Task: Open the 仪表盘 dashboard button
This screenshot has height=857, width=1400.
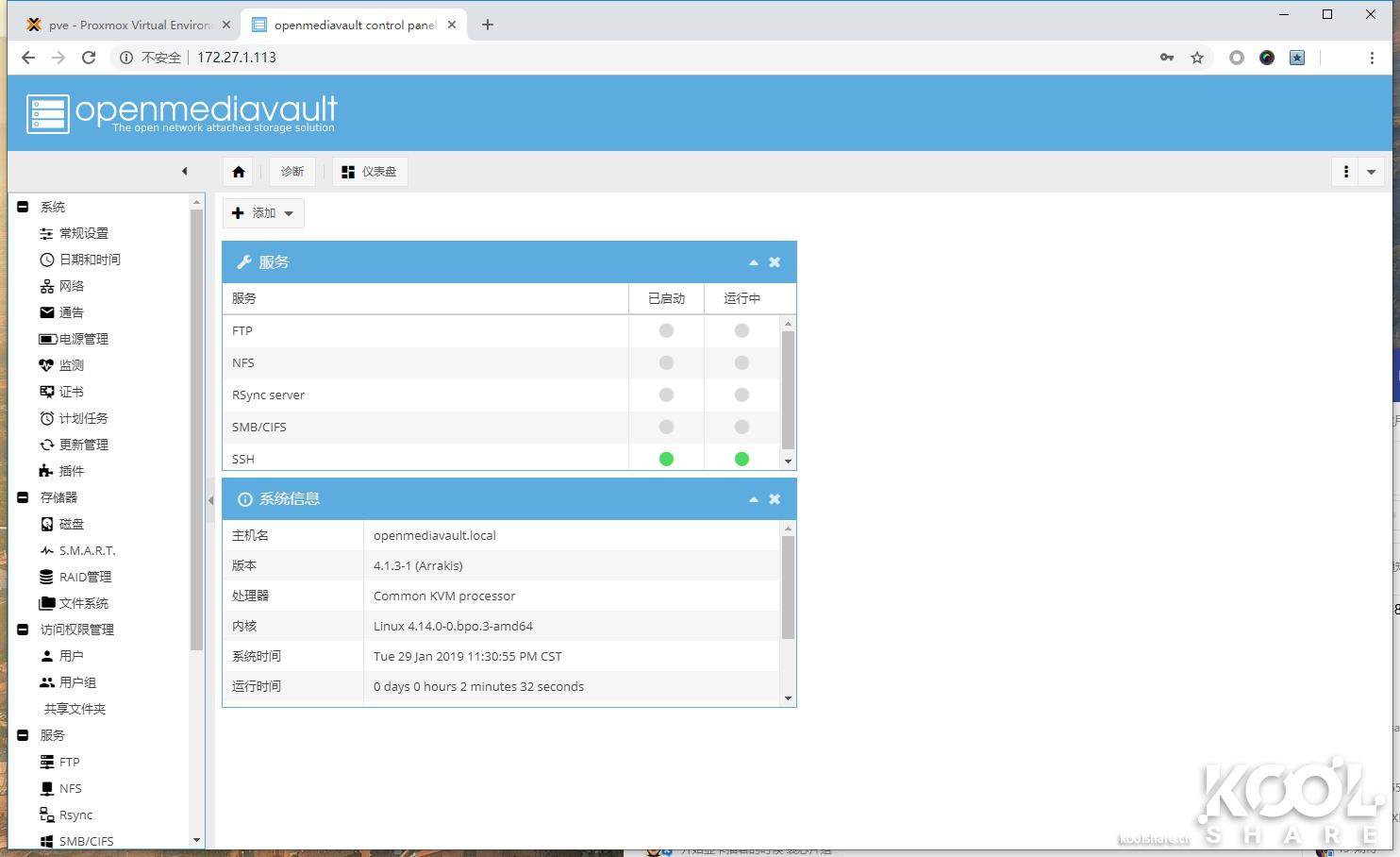Action: [x=370, y=172]
